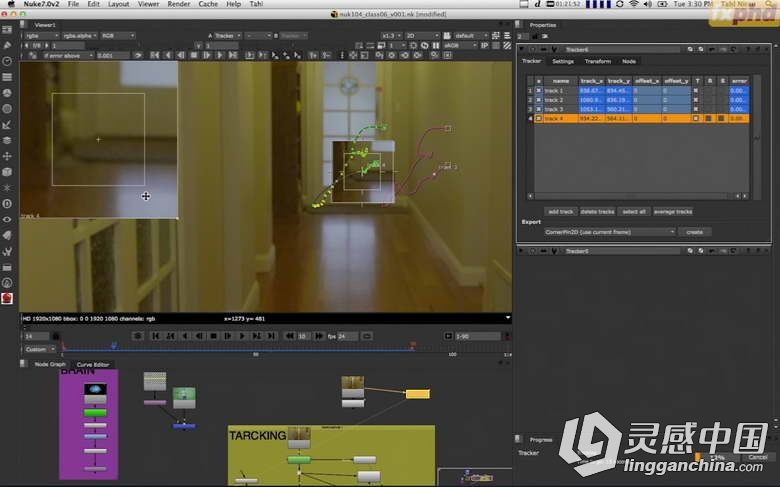Click the average tracks button
This screenshot has width=780, height=487.
673,212
